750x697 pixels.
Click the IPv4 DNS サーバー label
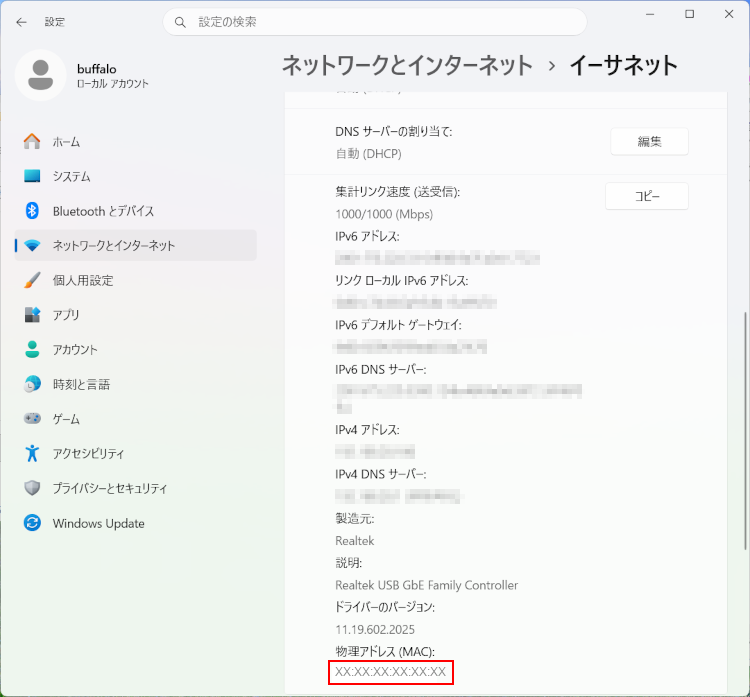point(381,474)
